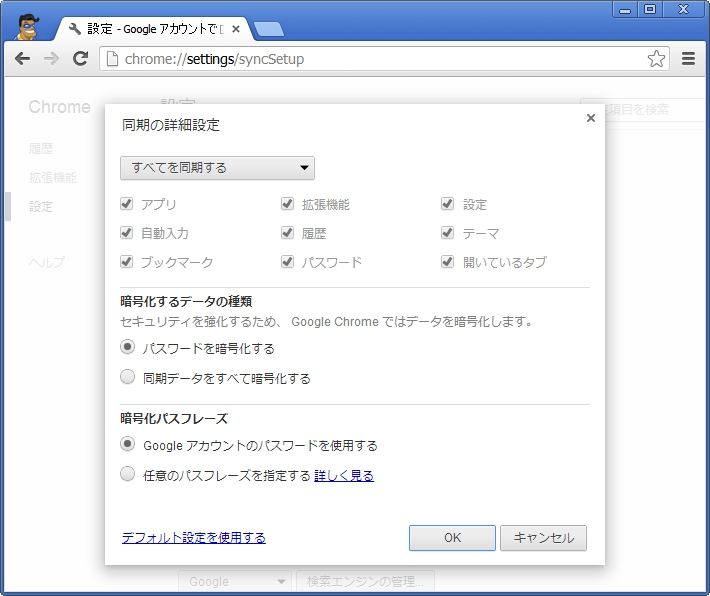Toggle the 自動入力 checkbox
Viewport: 710px width, 596px height.
point(126,233)
